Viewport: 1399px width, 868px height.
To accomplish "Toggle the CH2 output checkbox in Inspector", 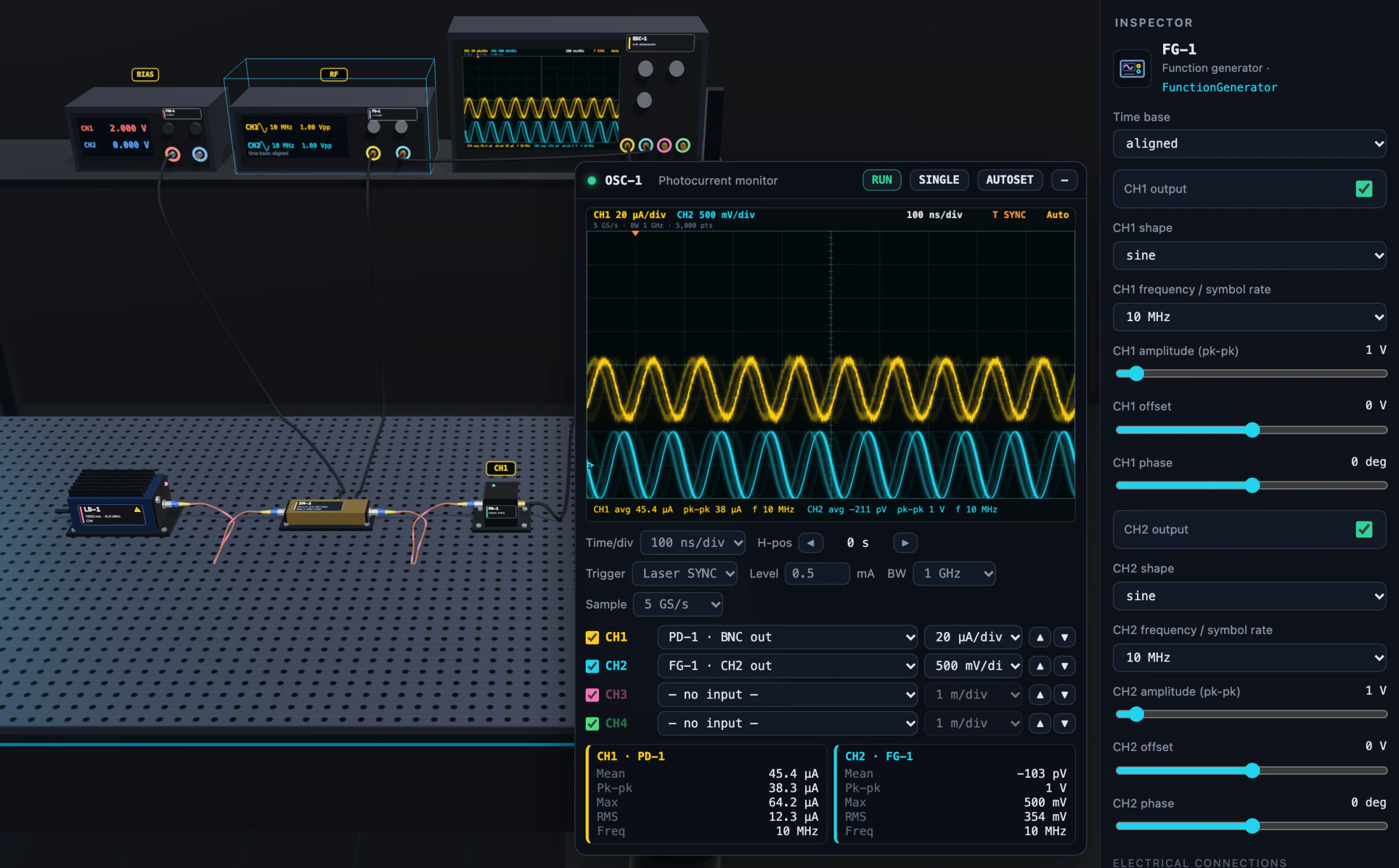I will [1364, 529].
